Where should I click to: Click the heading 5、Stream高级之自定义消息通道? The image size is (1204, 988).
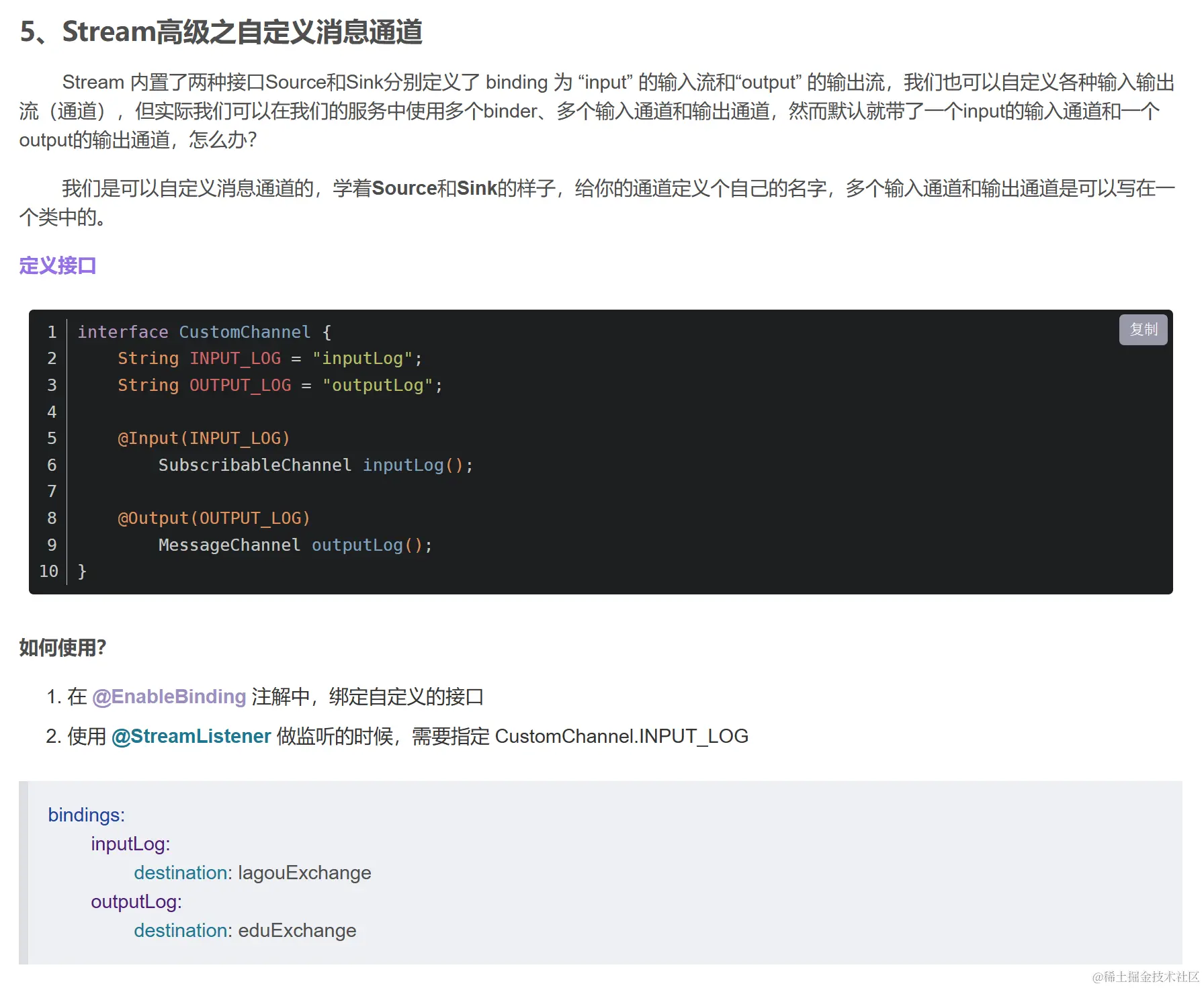click(221, 32)
